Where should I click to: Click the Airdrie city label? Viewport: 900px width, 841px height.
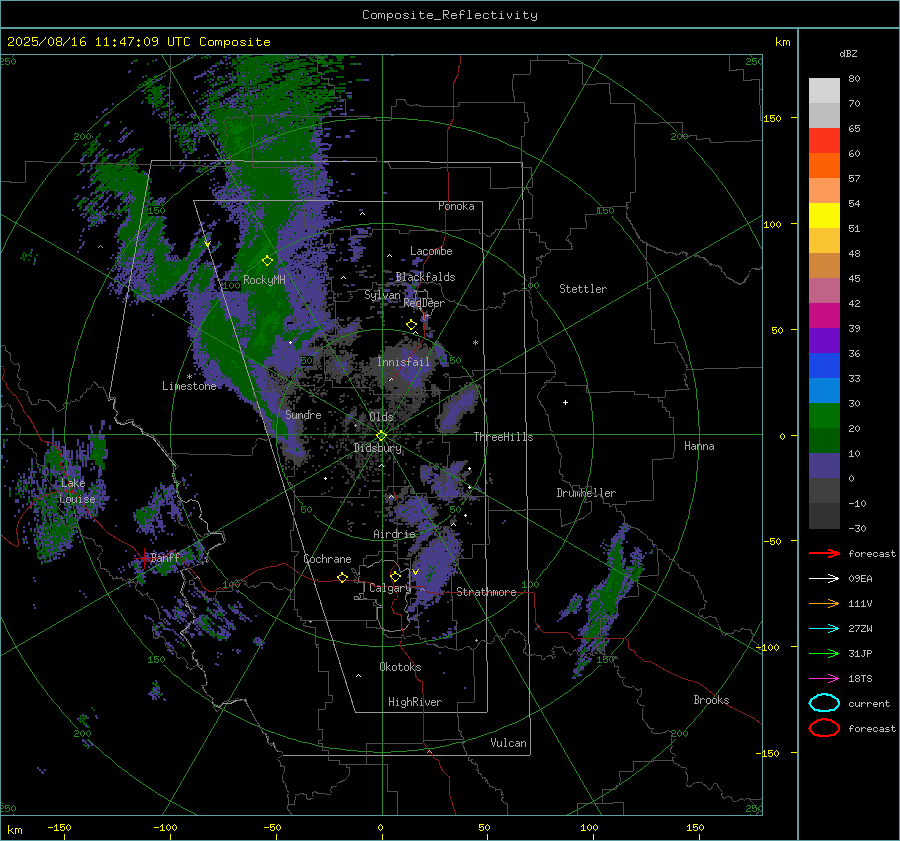394,534
